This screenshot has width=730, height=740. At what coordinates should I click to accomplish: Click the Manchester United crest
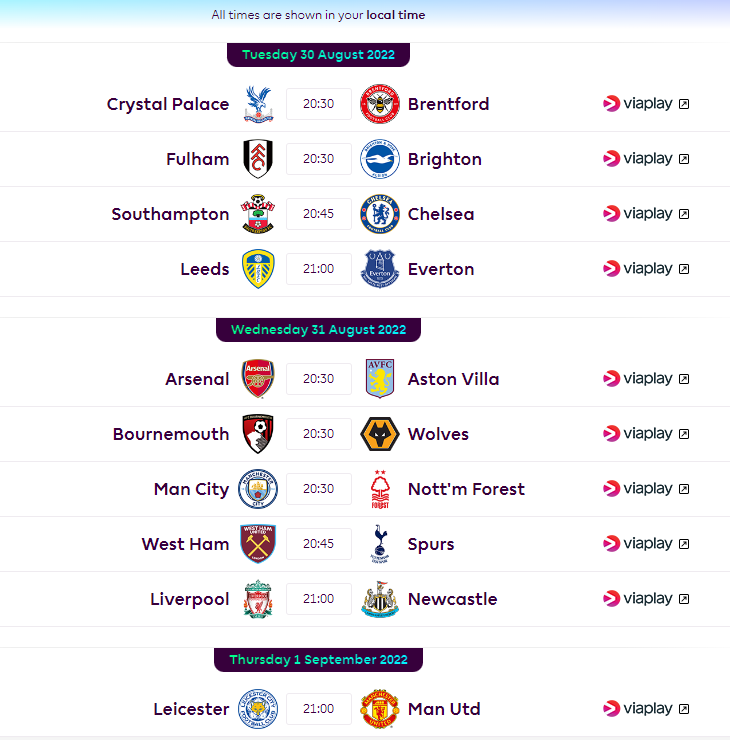tap(380, 709)
